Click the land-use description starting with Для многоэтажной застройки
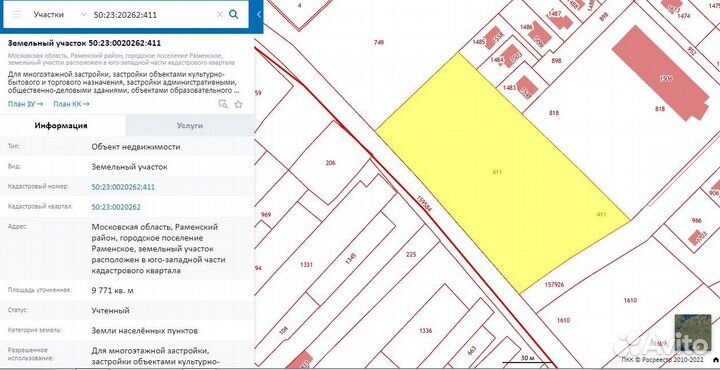 [x=124, y=82]
